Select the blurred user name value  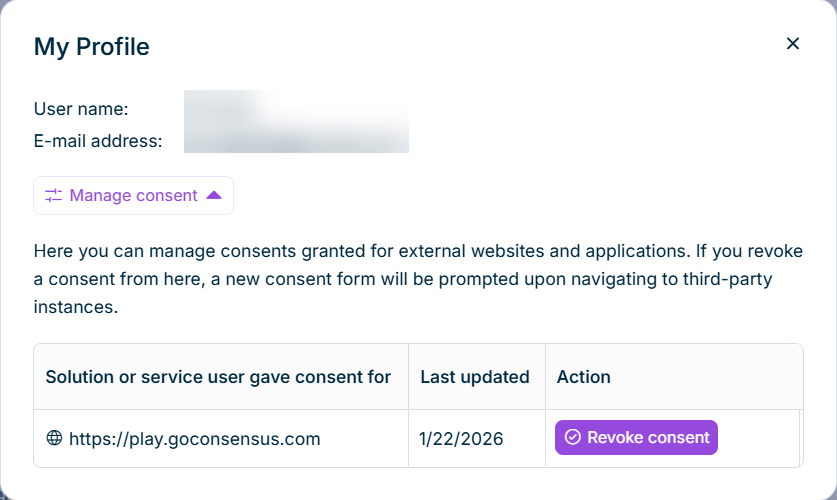tap(230, 108)
